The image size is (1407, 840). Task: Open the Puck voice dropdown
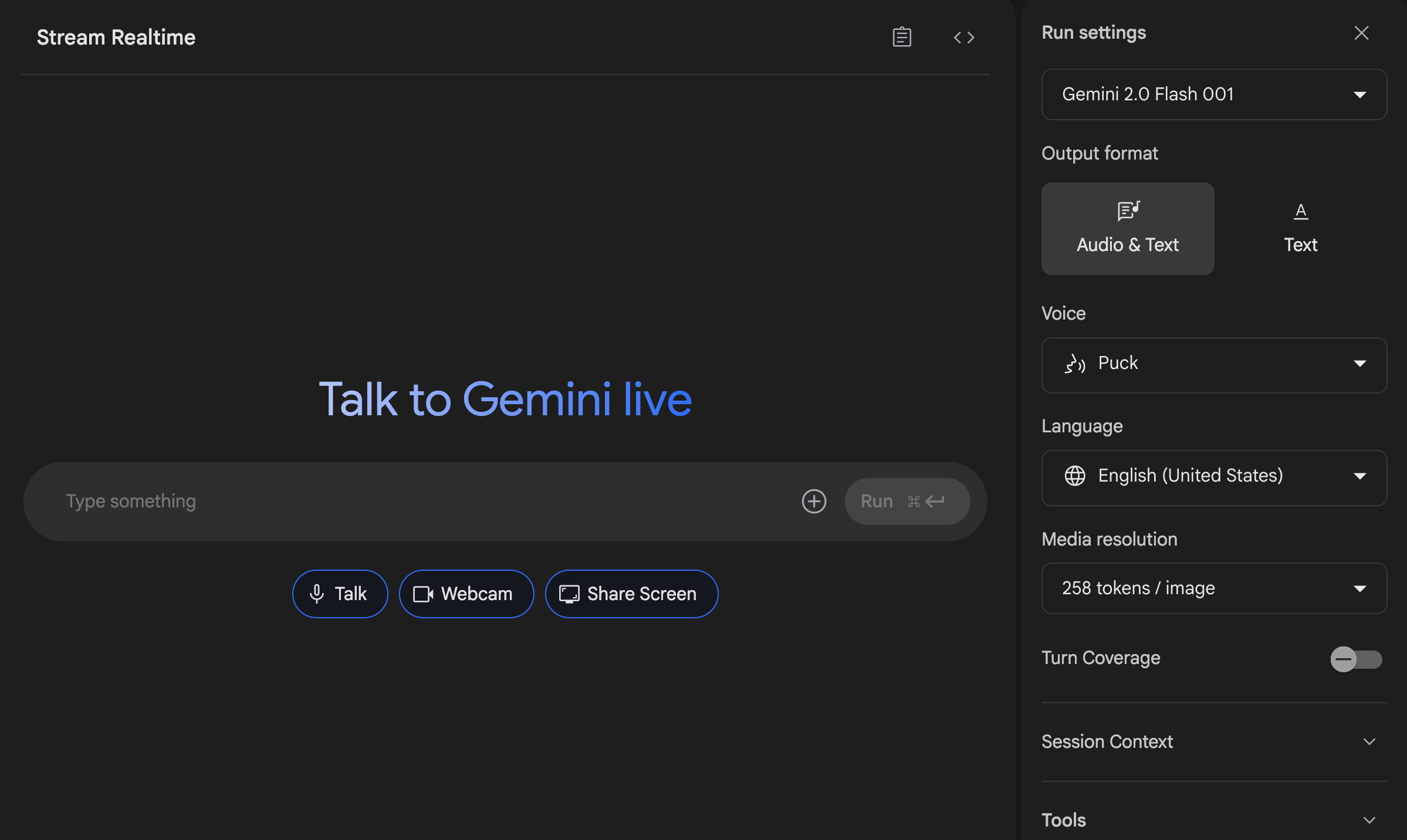[x=1214, y=365]
